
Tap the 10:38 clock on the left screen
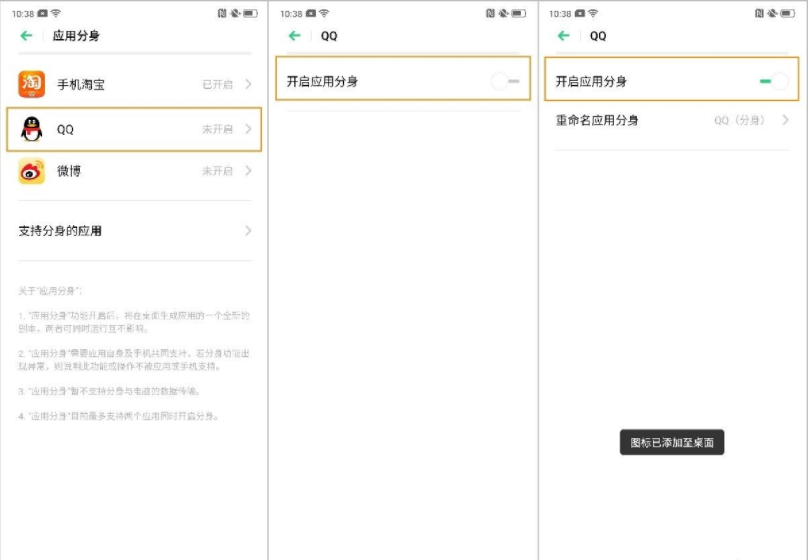click(23, 14)
